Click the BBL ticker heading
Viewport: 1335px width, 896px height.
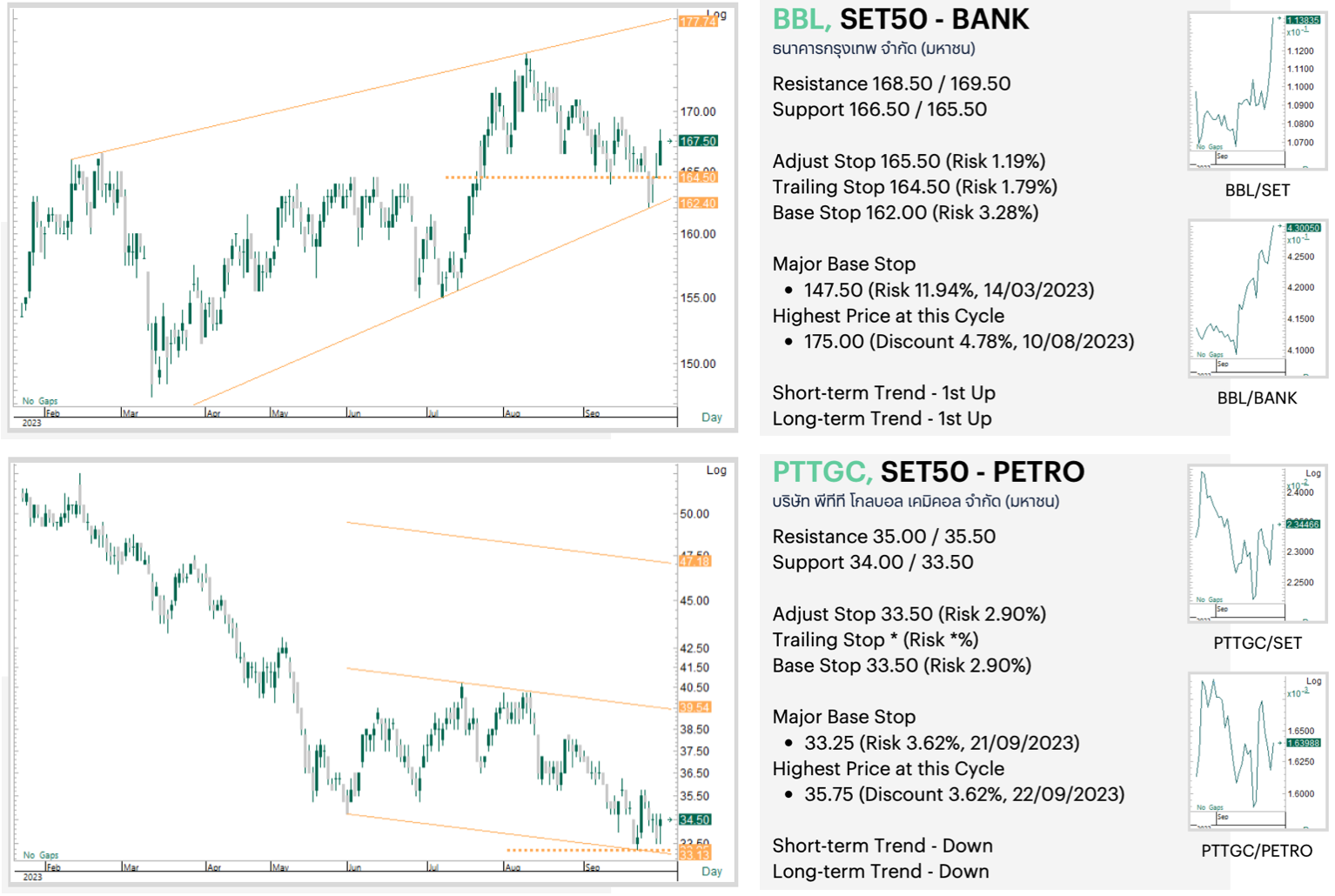pos(801,19)
